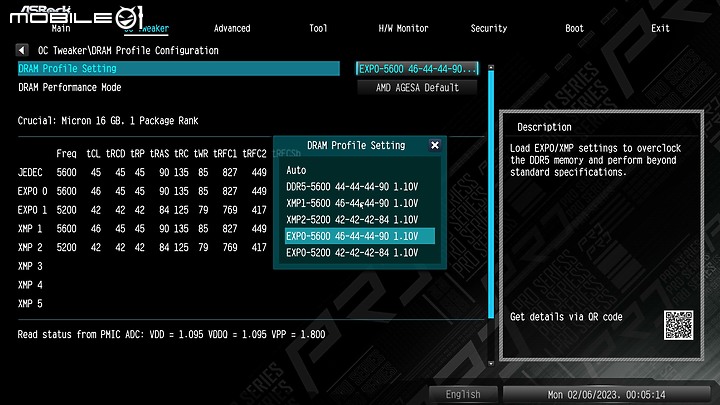The image size is (720, 405).
Task: Click the tWR column header
Action: click(x=201, y=154)
